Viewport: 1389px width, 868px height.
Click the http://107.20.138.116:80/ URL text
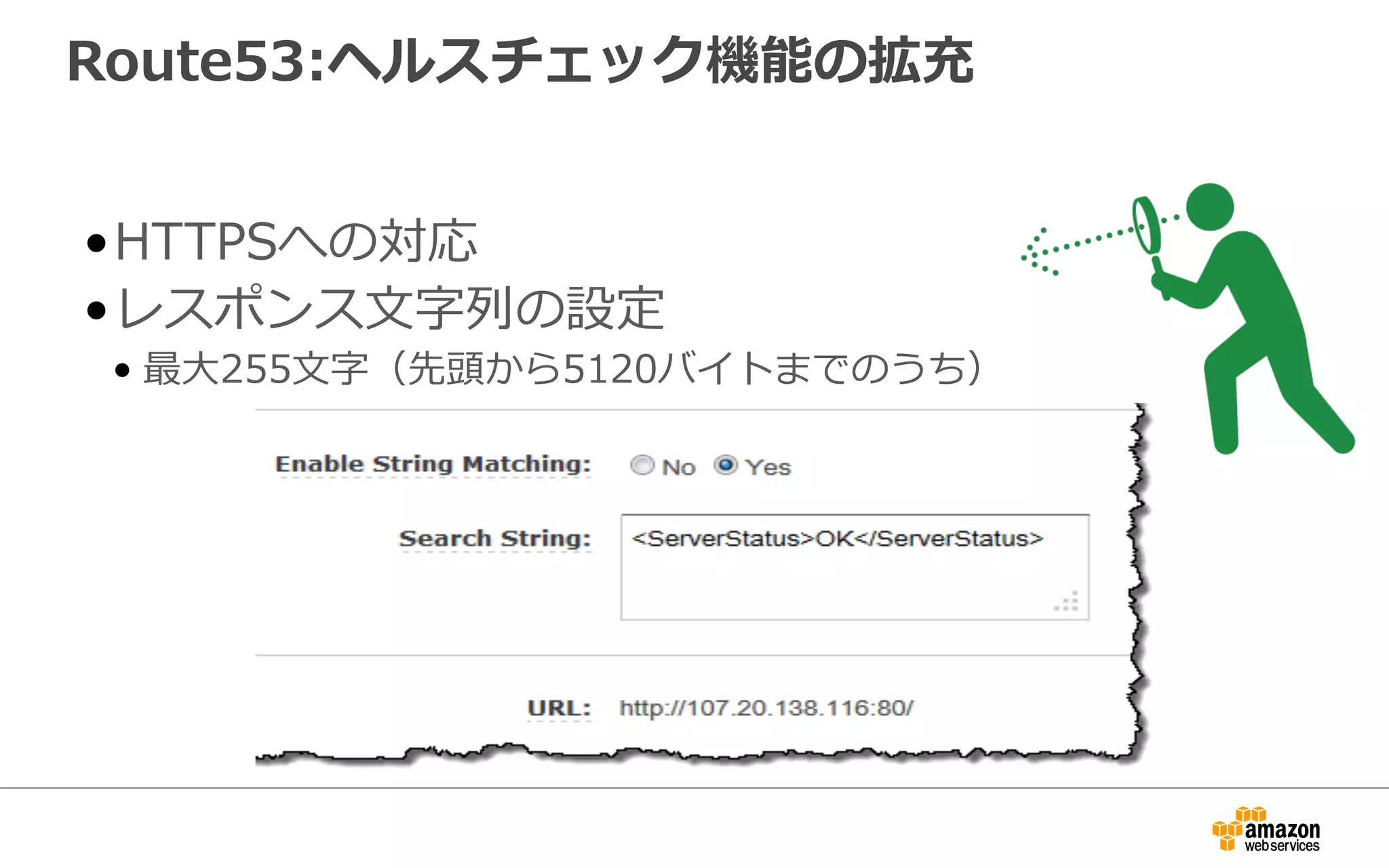pos(766,709)
